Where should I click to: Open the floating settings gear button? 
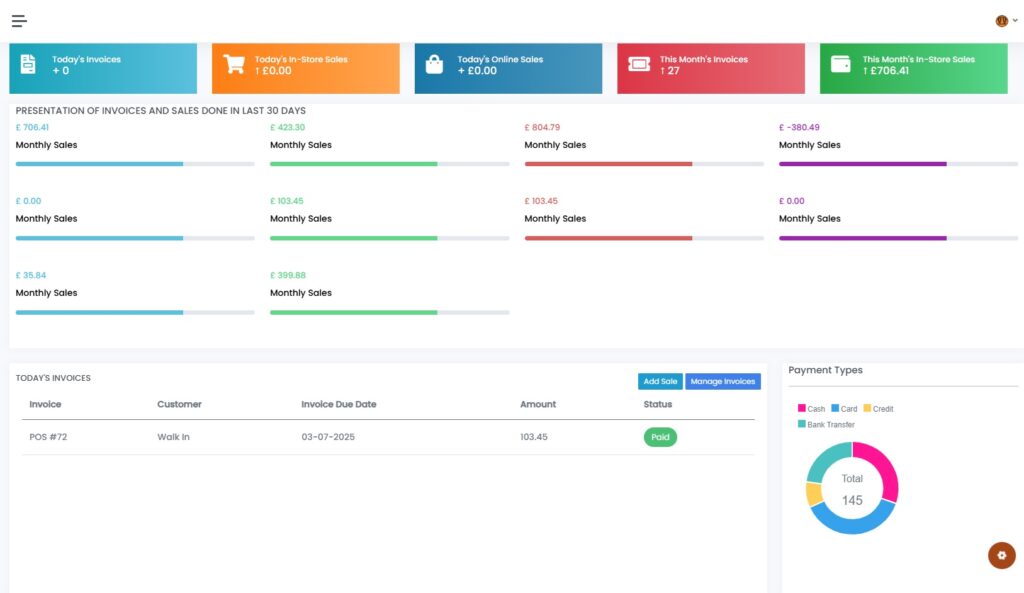pyautogui.click(x=1001, y=555)
